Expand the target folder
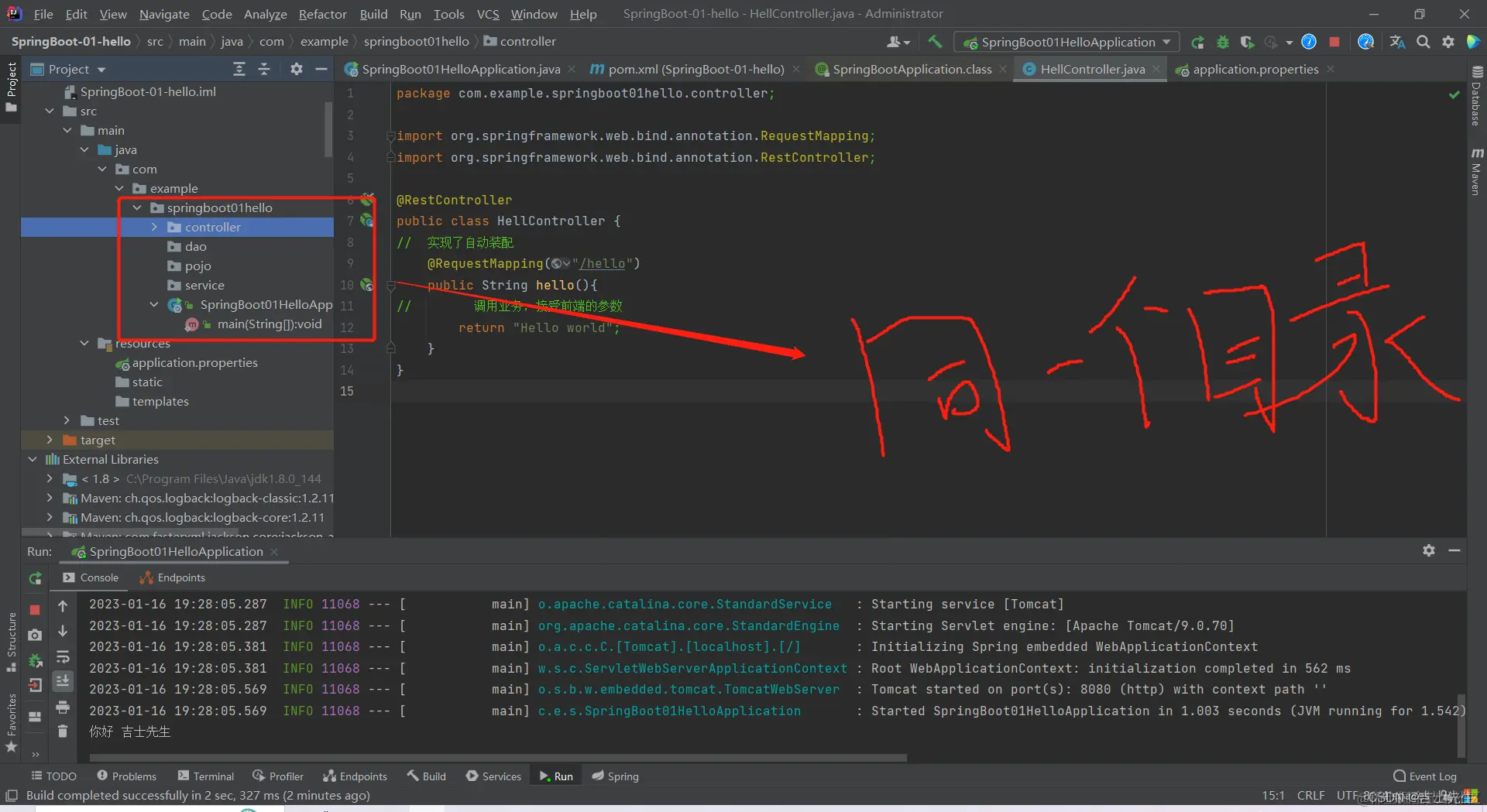This screenshot has height=812, width=1487. click(x=50, y=440)
